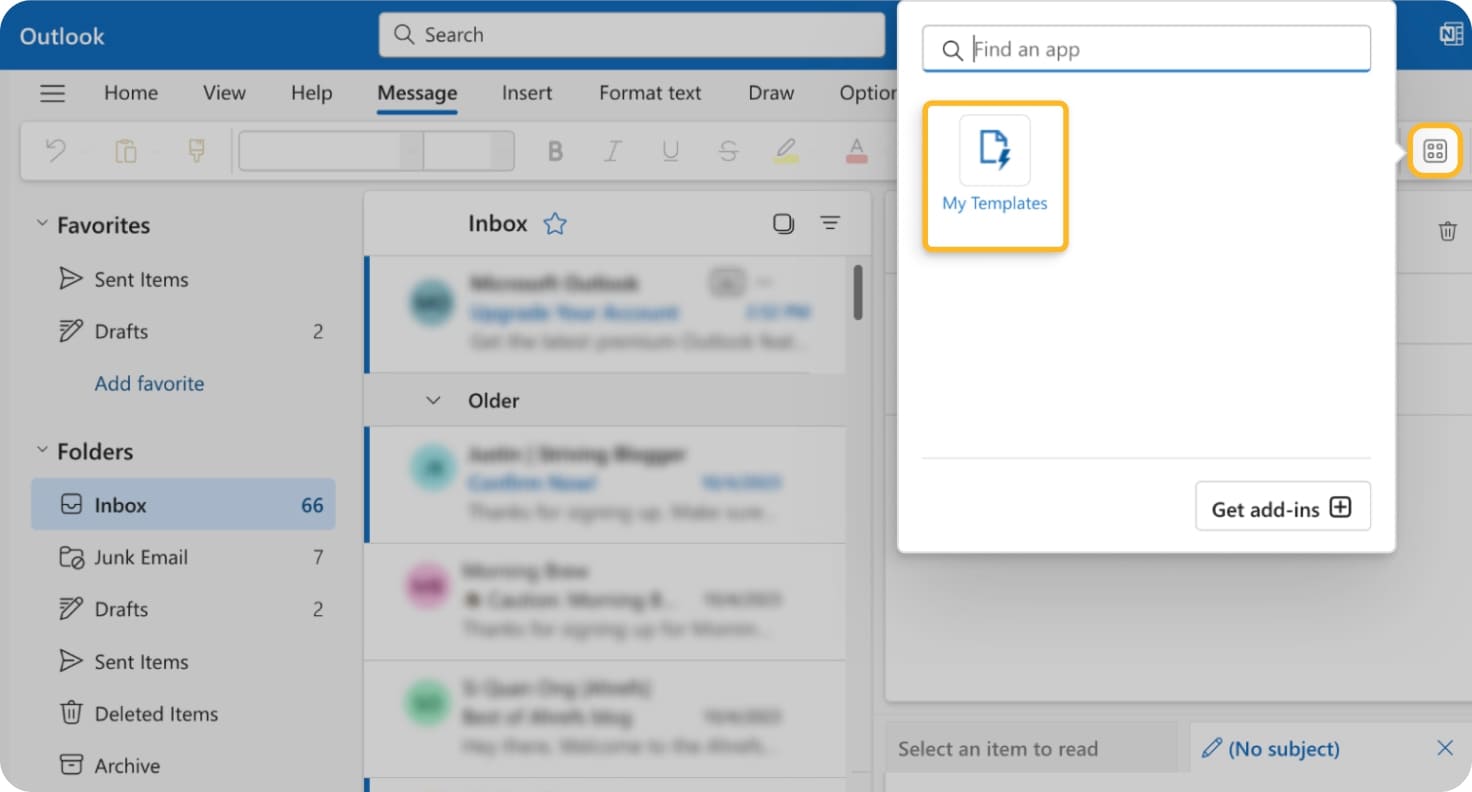
Task: Select the Format Painter icon
Action: pos(196,151)
